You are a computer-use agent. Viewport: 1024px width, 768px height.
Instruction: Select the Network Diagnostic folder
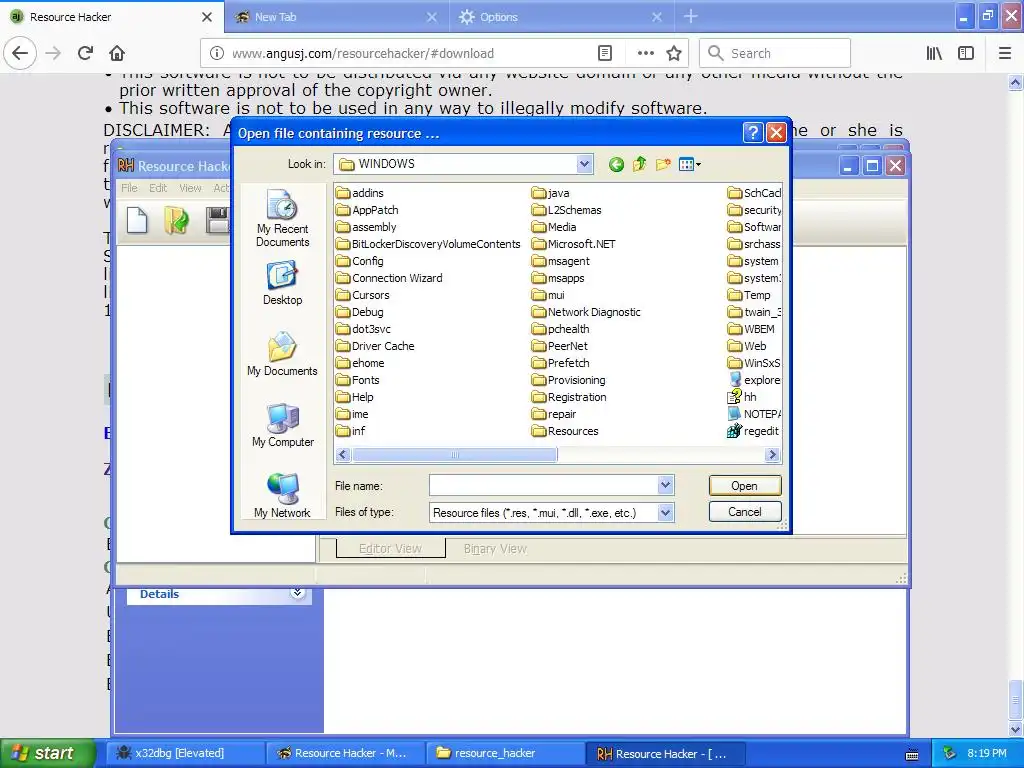(x=586, y=312)
